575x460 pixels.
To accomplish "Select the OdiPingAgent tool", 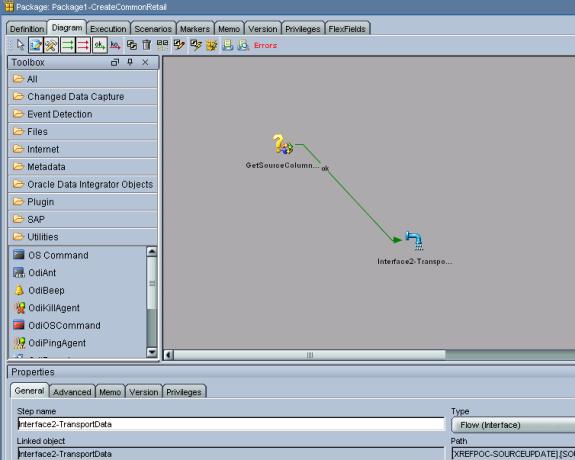I will coord(50,343).
